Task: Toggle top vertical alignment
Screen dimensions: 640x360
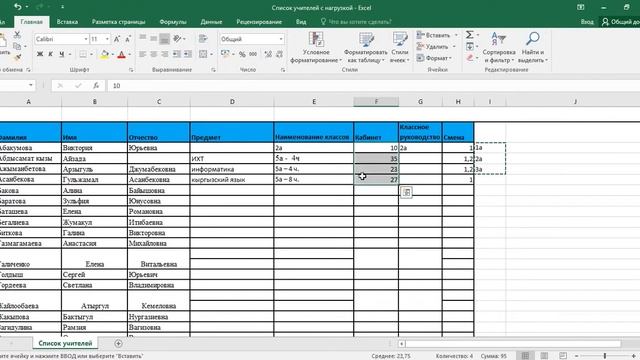Action: point(143,39)
